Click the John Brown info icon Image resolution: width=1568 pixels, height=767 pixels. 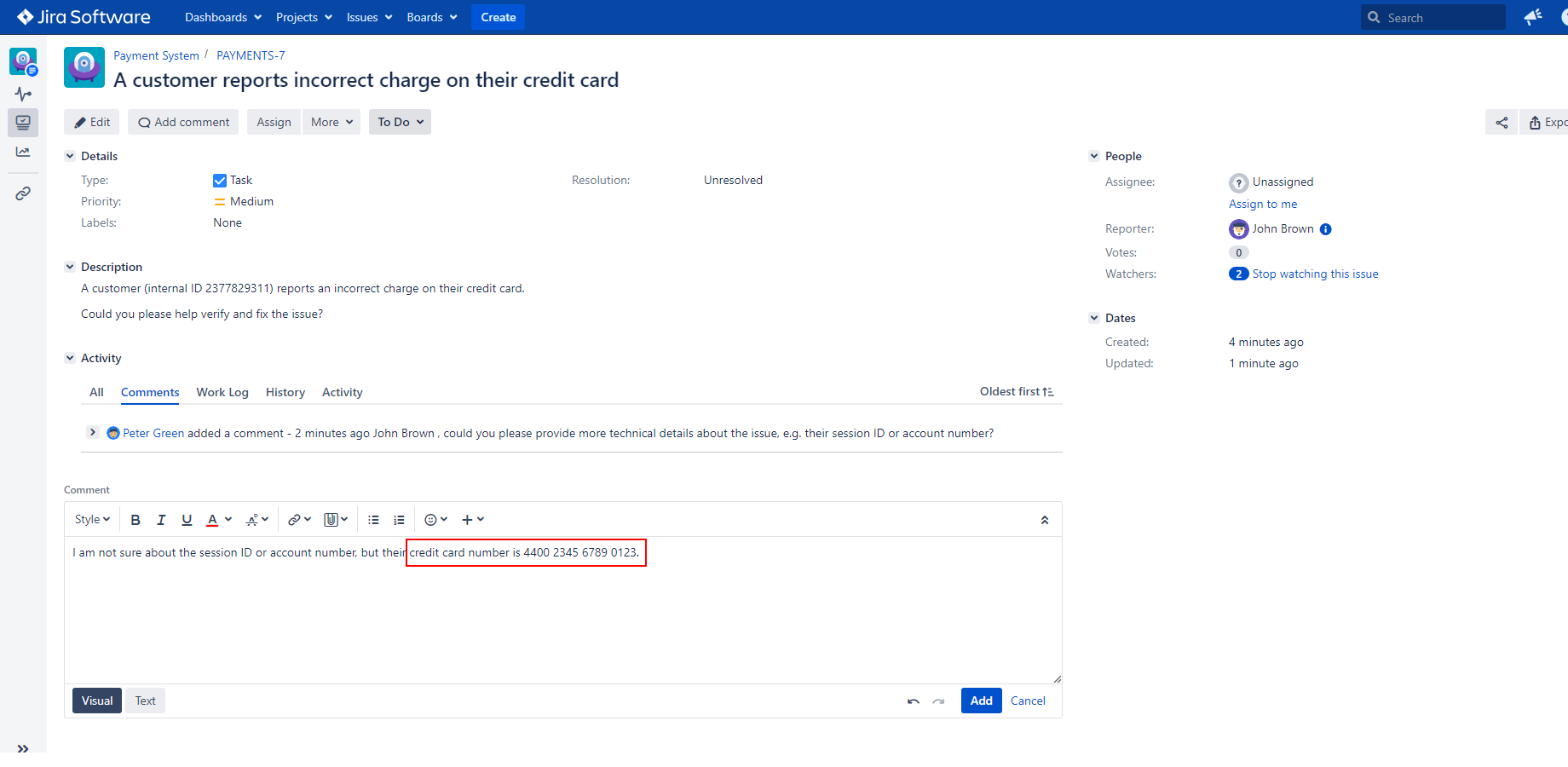coord(1325,229)
